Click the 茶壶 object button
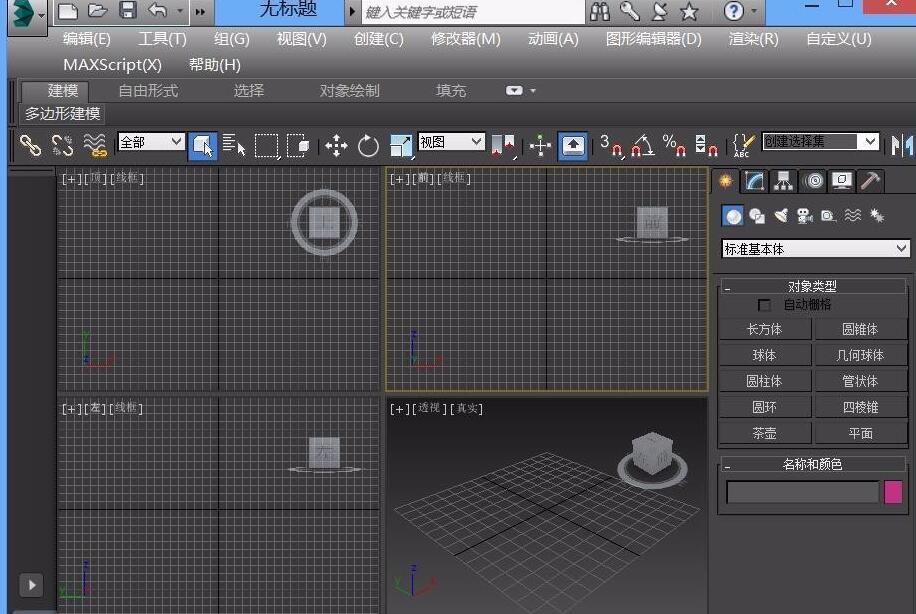916x614 pixels. (x=764, y=433)
